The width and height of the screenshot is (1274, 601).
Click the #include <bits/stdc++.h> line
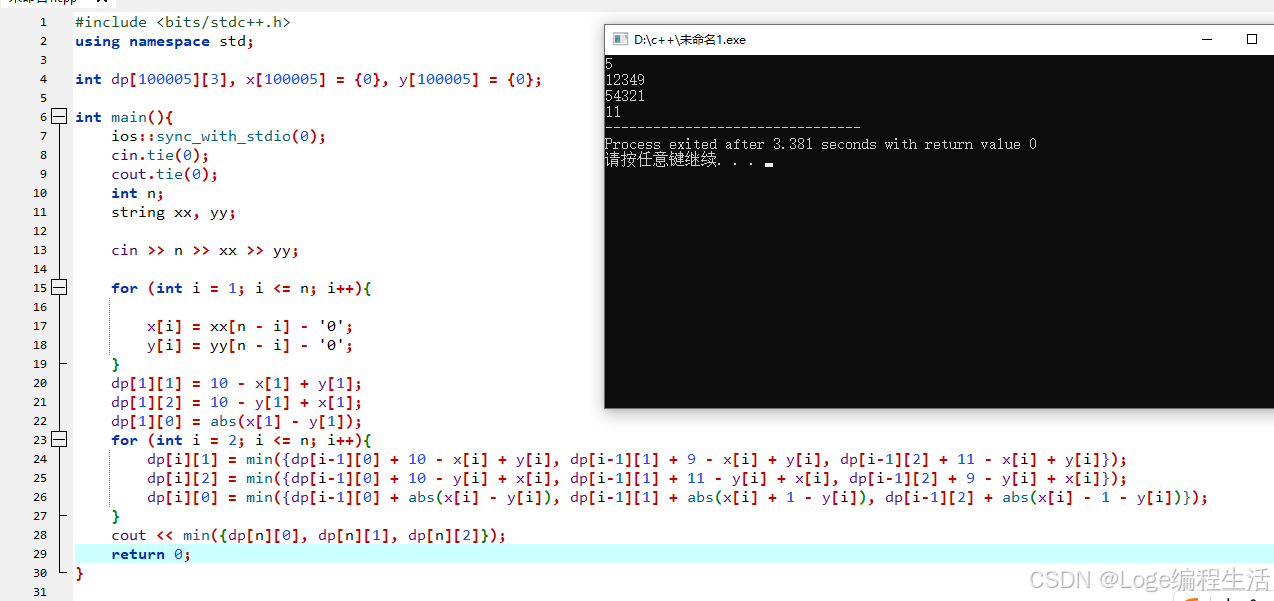[183, 21]
